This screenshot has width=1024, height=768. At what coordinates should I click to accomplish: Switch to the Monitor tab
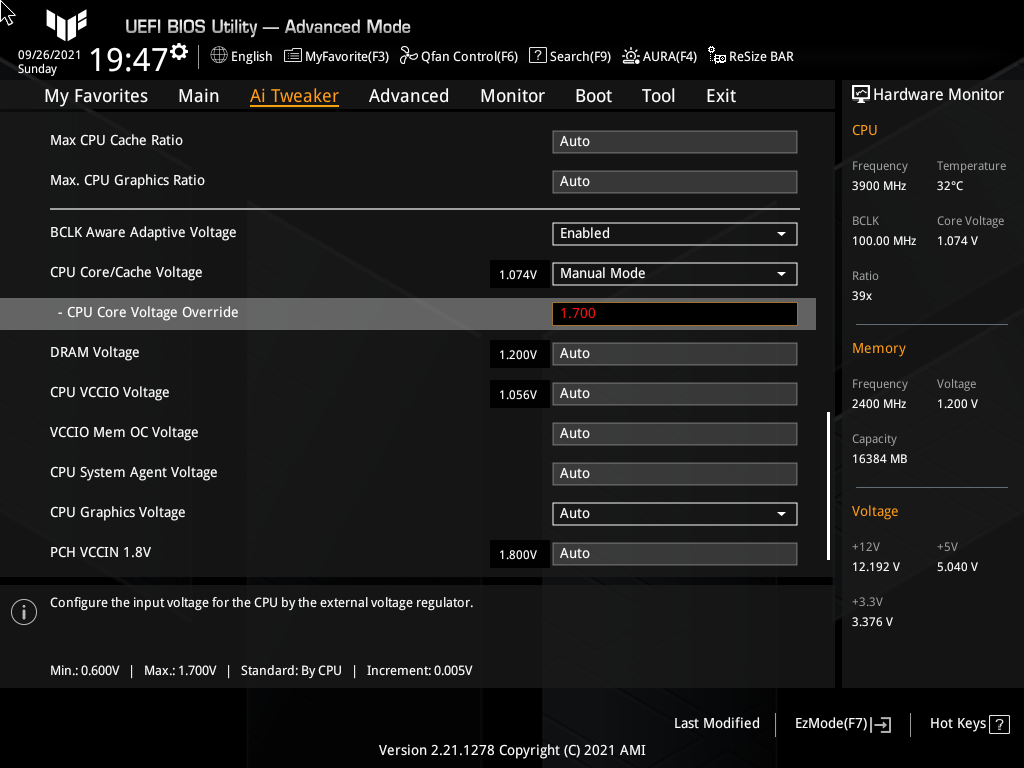coord(512,96)
